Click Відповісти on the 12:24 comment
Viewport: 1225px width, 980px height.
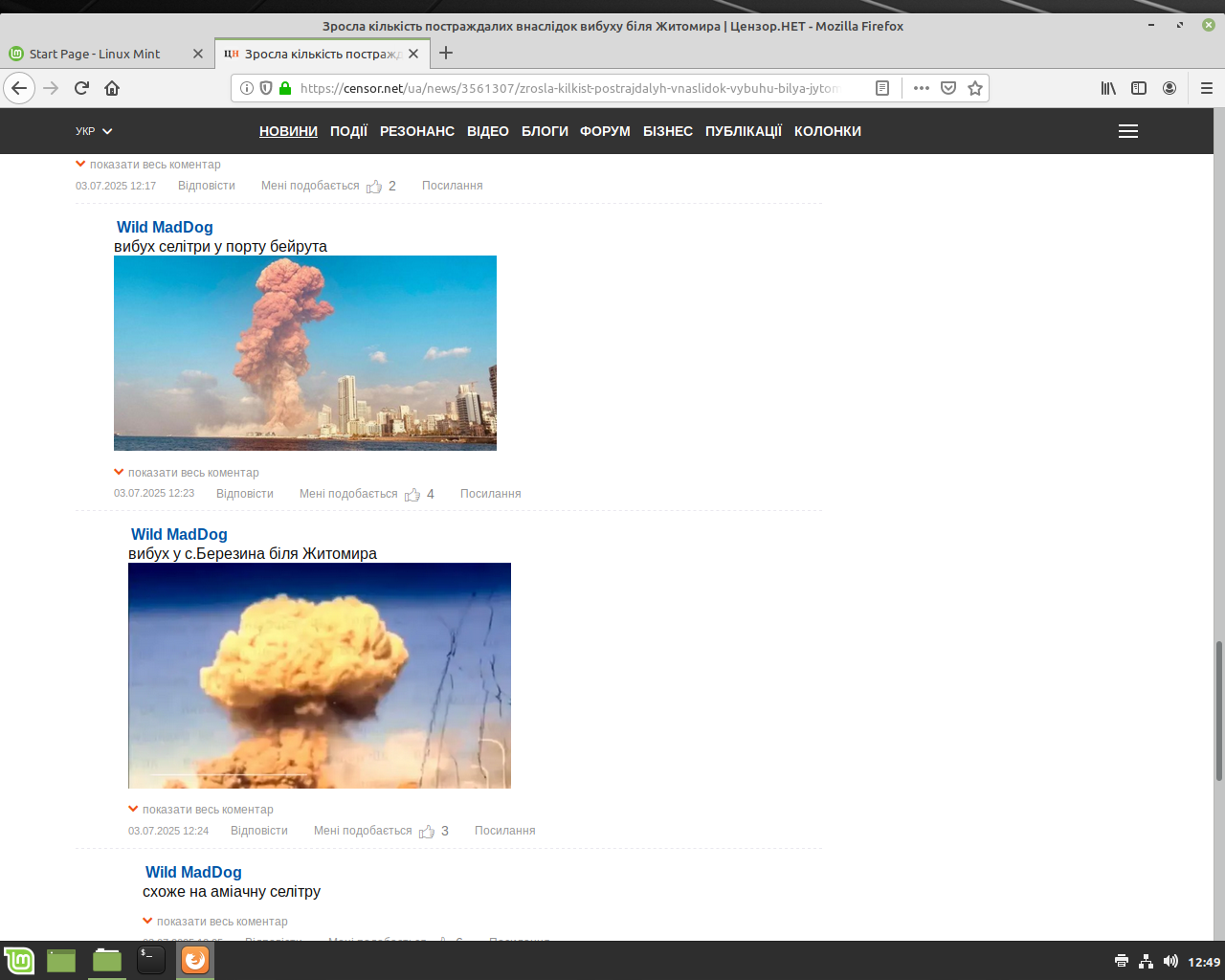(x=259, y=831)
